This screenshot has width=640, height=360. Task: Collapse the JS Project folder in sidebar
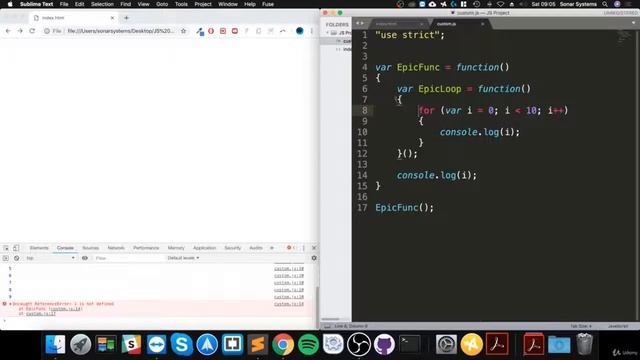coord(328,33)
